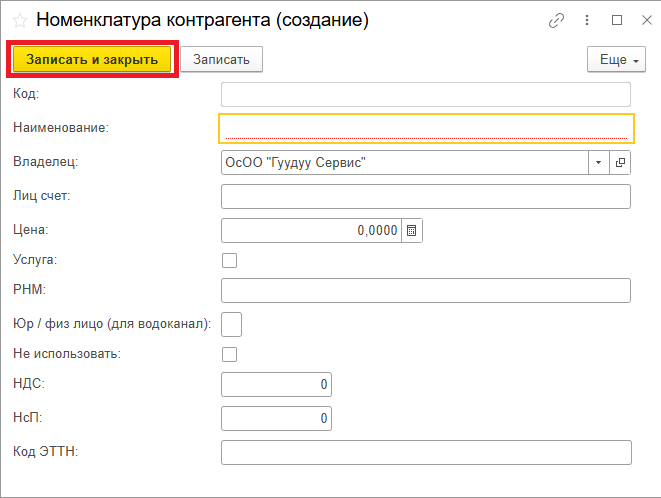Focus the Наименование input field
The image size is (661, 498).
point(426,128)
